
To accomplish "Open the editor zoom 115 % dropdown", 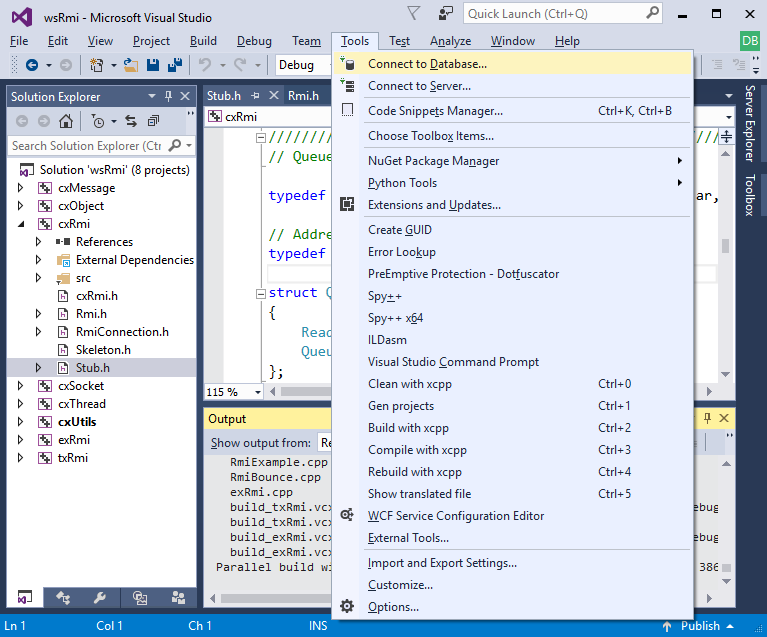I will [258, 392].
